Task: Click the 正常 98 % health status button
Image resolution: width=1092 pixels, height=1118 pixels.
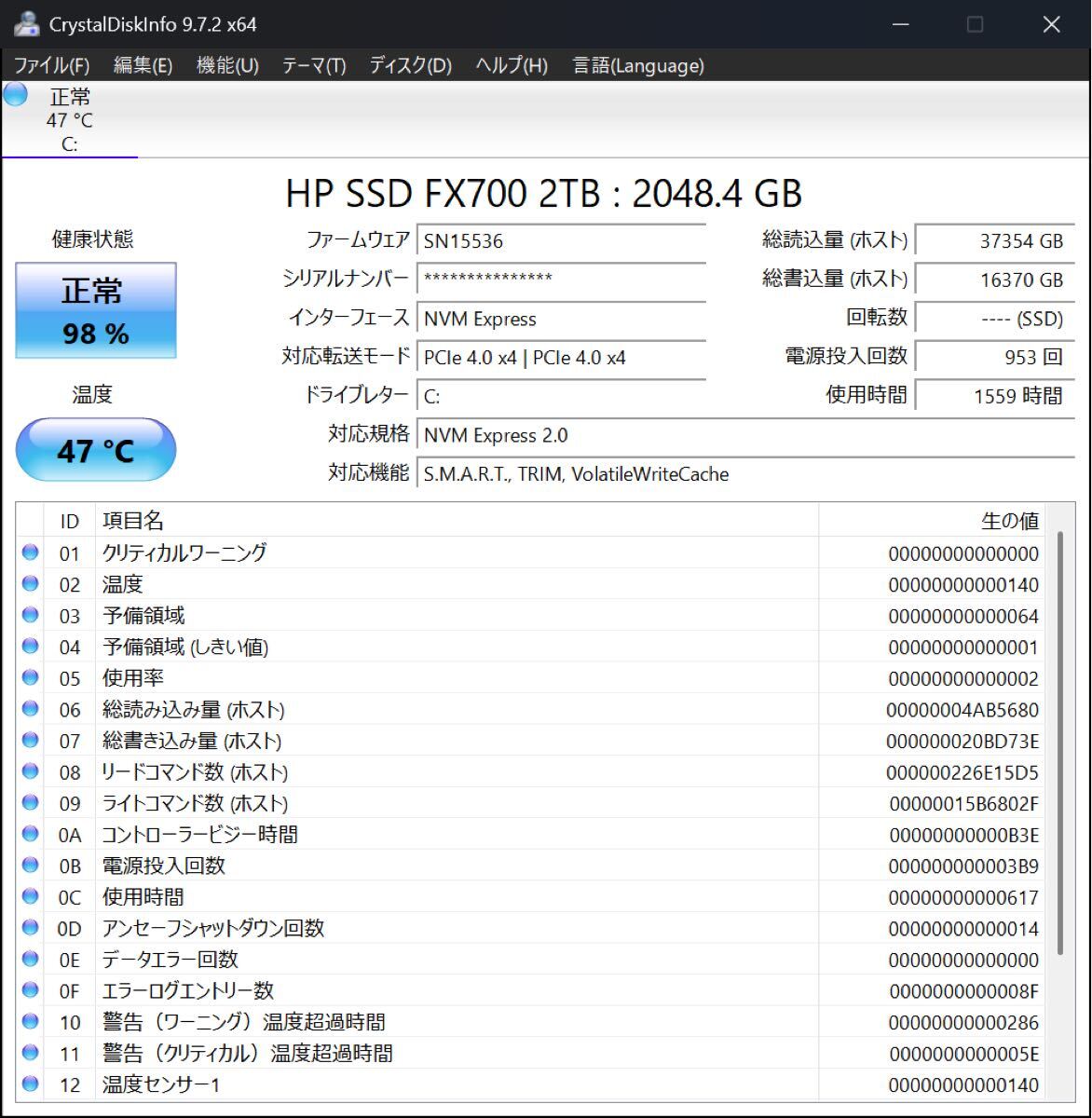Action: click(x=96, y=310)
